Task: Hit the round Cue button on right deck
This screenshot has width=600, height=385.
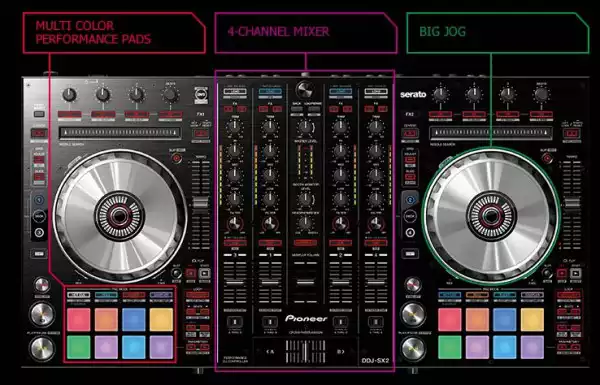Action: pyautogui.click(x=412, y=314)
